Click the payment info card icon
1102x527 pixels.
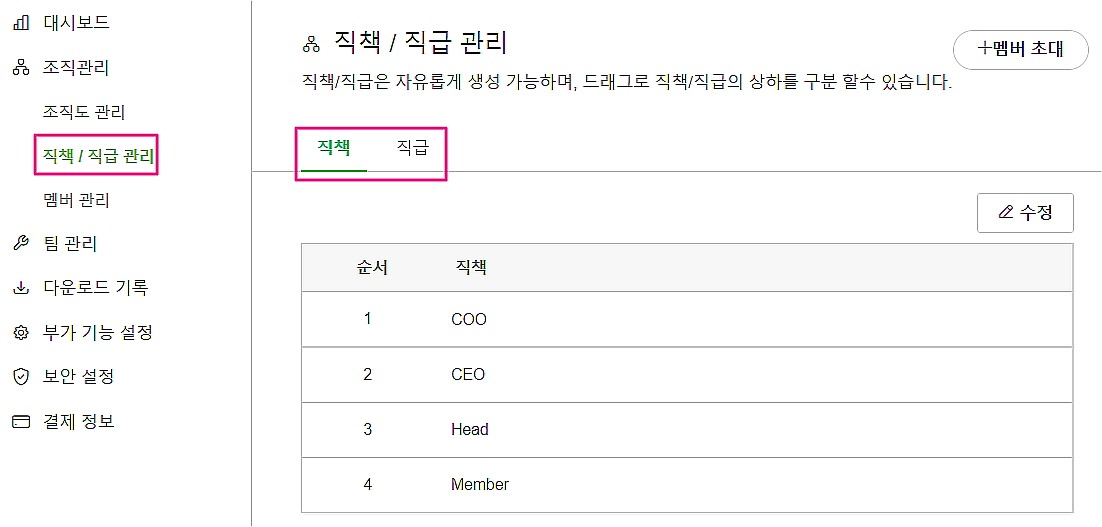20,422
